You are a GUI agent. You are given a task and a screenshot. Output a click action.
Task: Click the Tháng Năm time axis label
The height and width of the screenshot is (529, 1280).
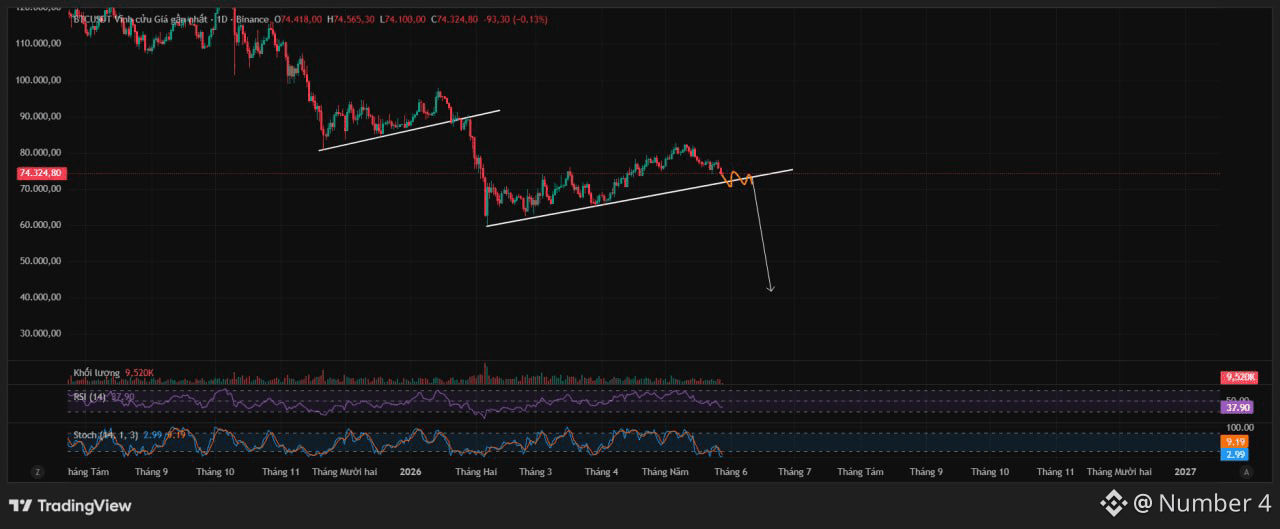tap(667, 471)
